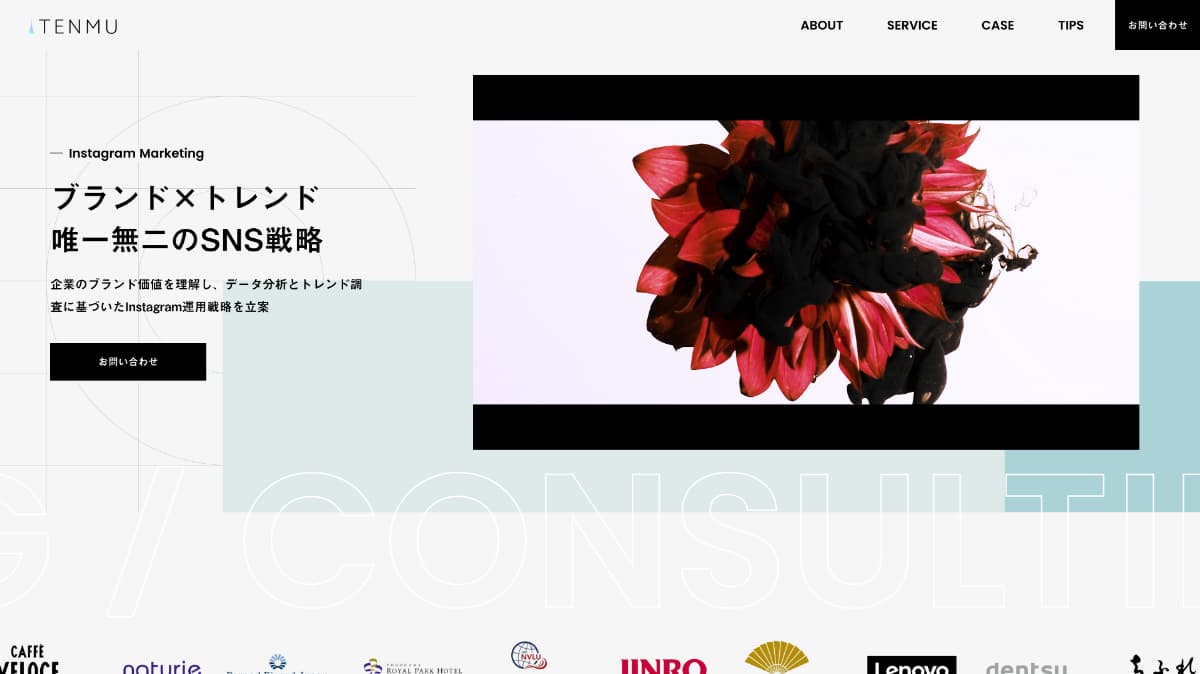Select TIPS in the top navigation
The width and height of the screenshot is (1200, 674).
(x=1070, y=25)
